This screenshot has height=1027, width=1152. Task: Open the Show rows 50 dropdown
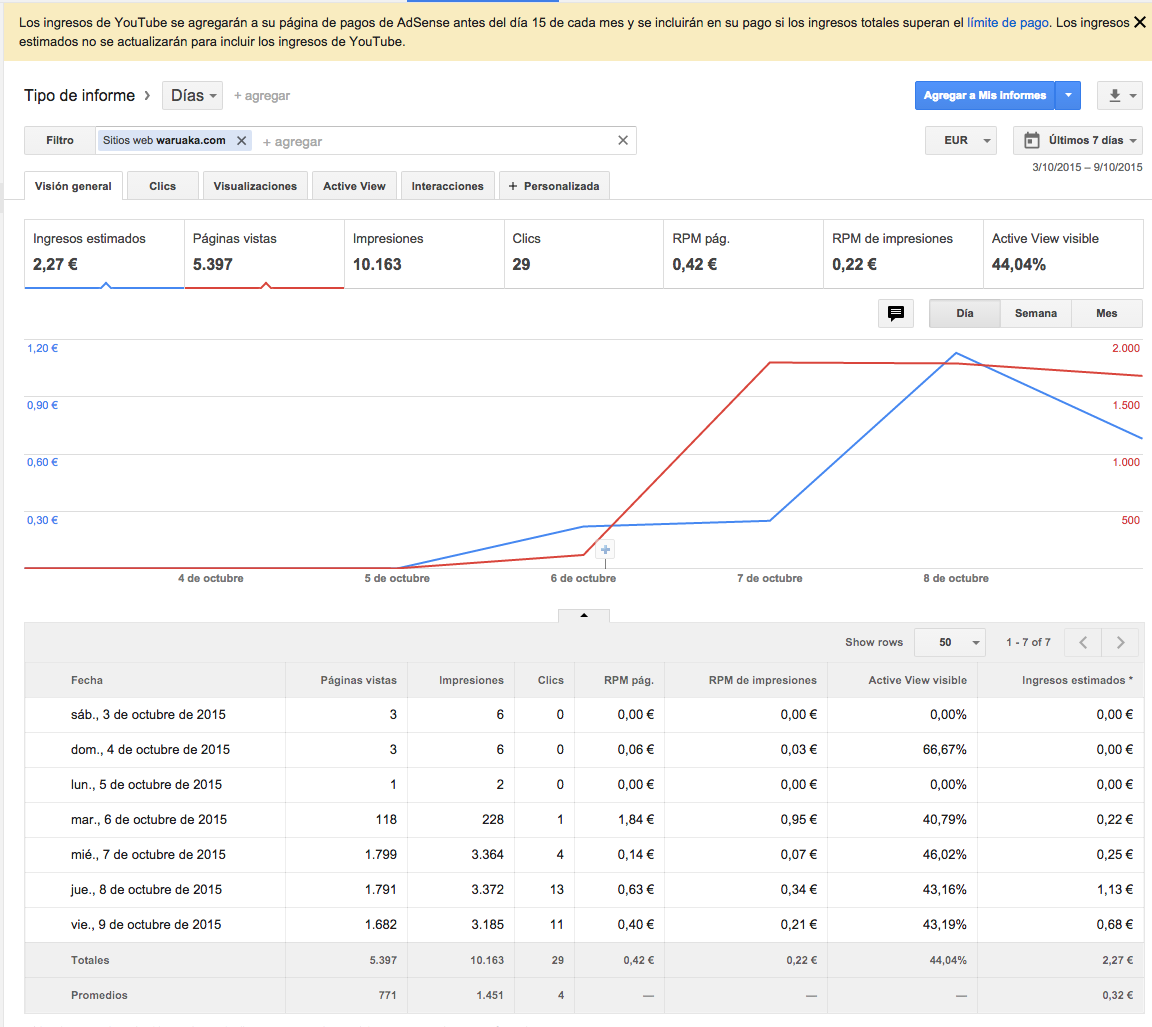tap(949, 642)
